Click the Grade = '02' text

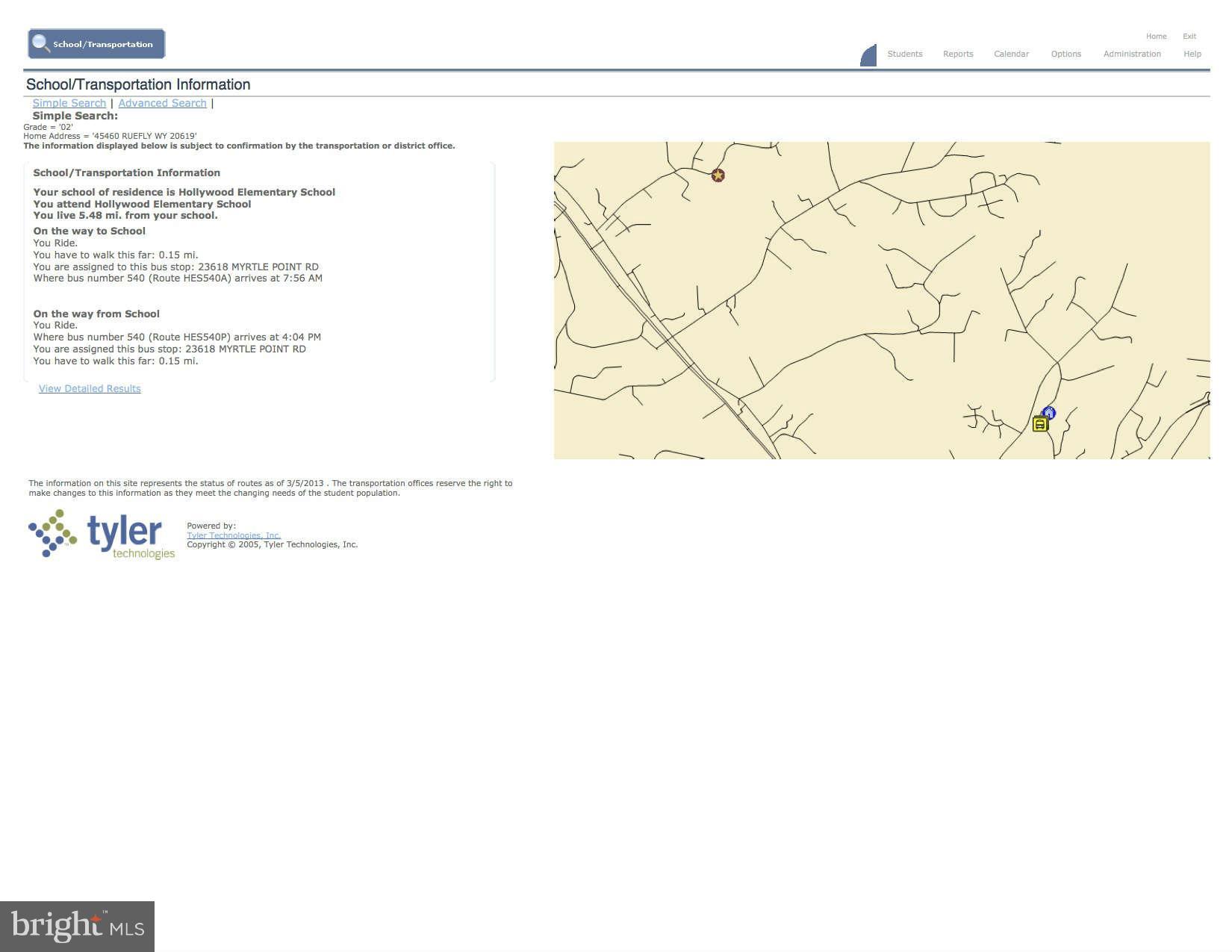49,127
